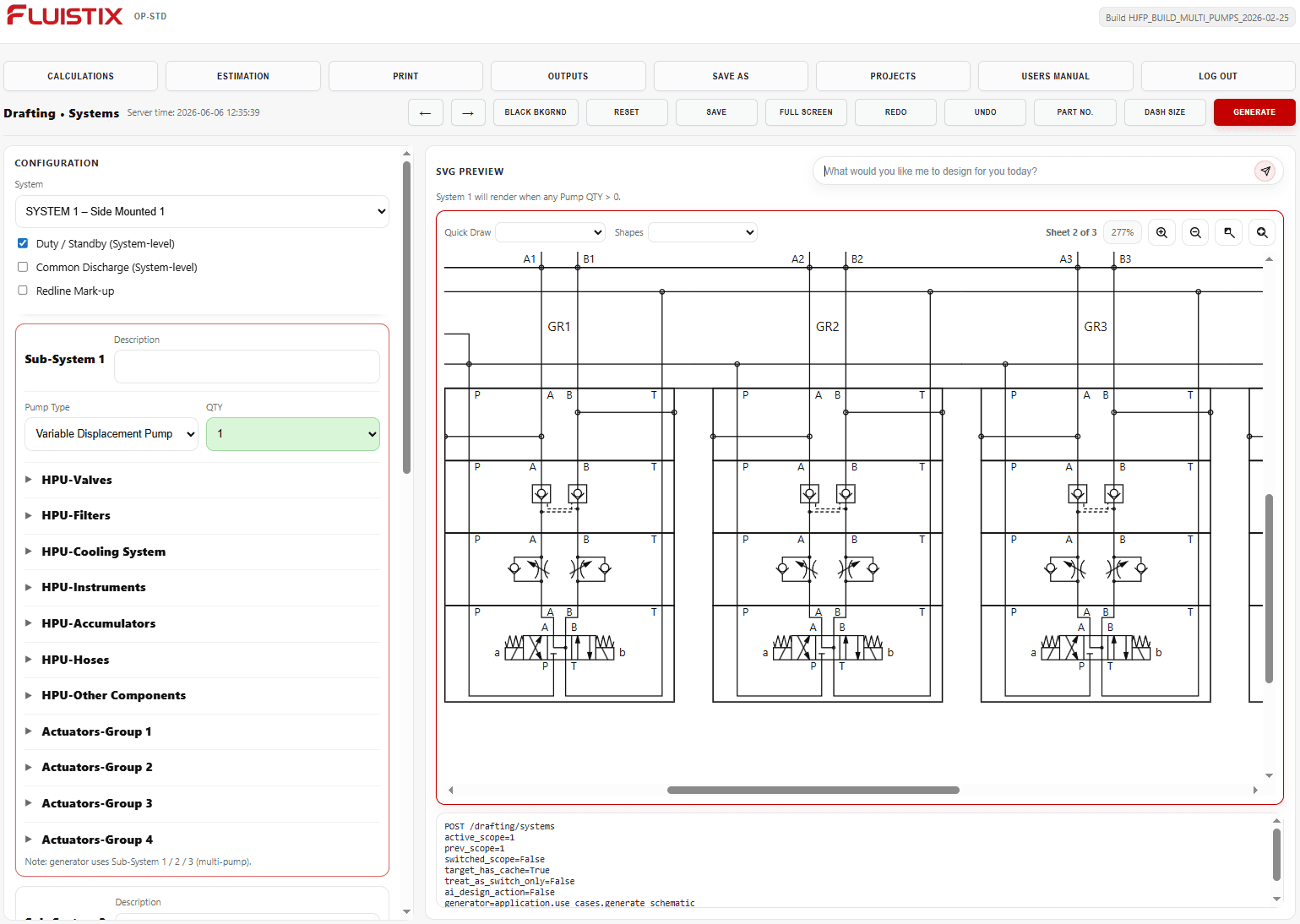Image resolution: width=1300 pixels, height=924 pixels.
Task: Expand Actuators-Group 3 section
Action: pos(203,803)
